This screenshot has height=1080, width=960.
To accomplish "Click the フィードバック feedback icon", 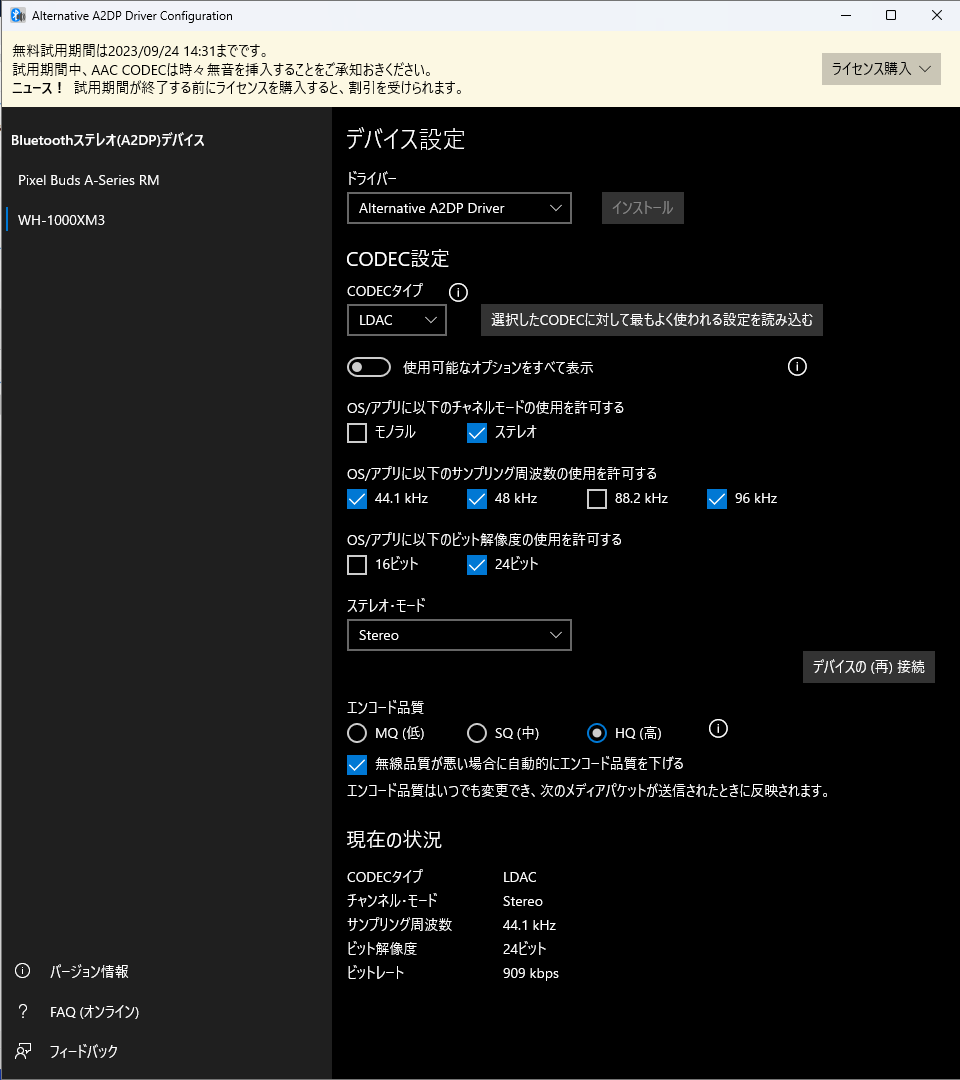I will pos(22,1051).
